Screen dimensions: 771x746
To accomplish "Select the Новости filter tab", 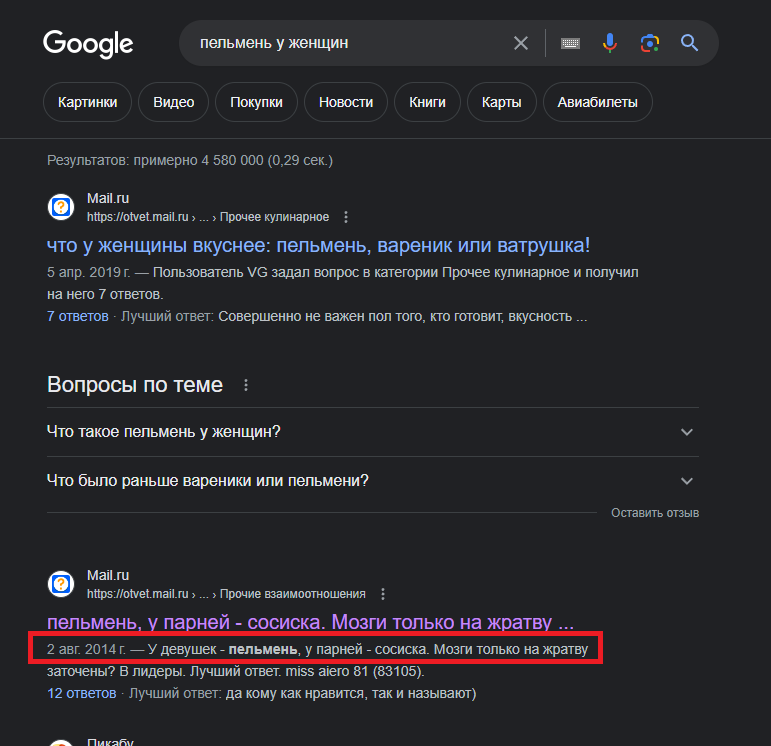I will [346, 102].
